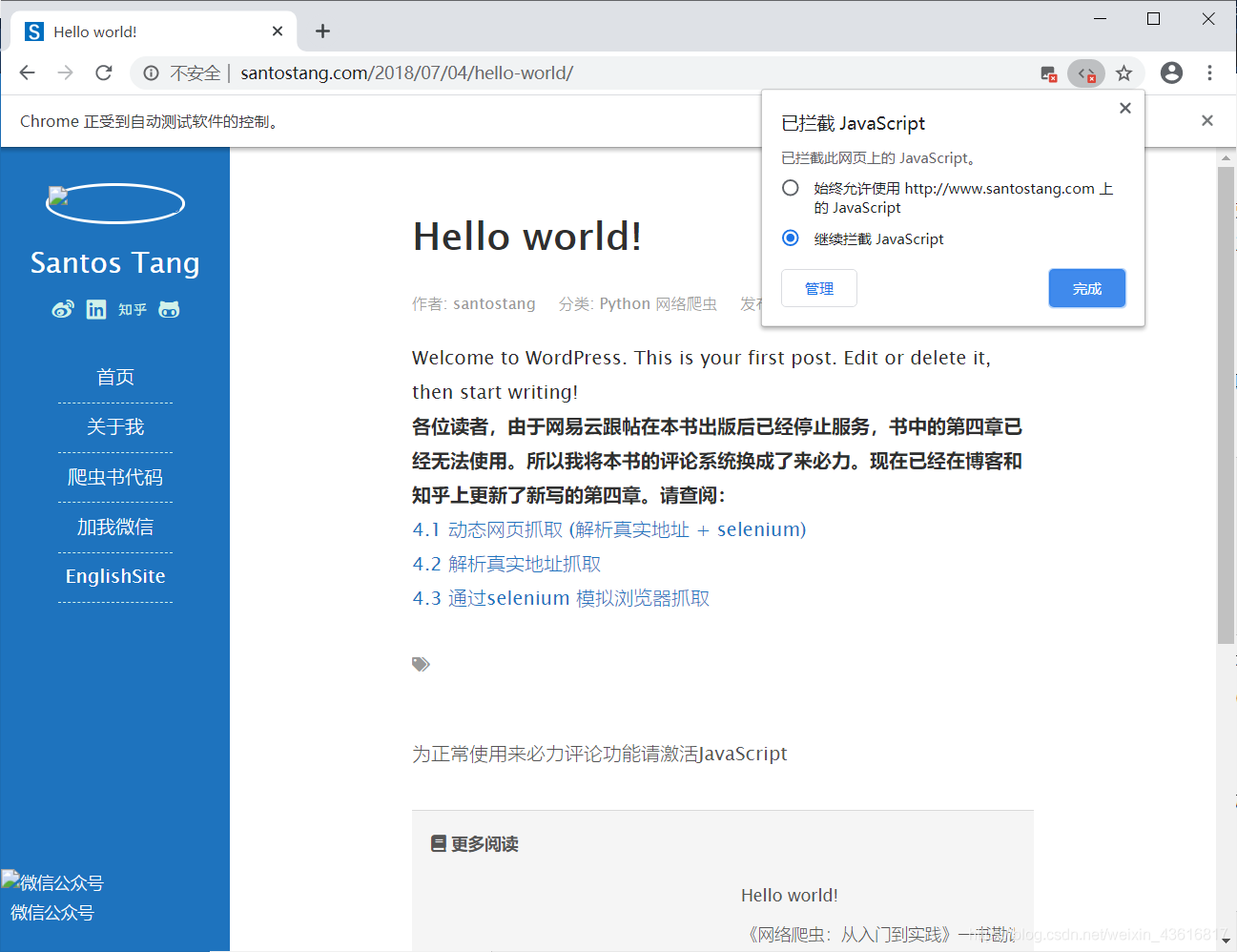This screenshot has height=952, width=1237.
Task: Open link 4.1 动态网页抓取
Action: 609,529
